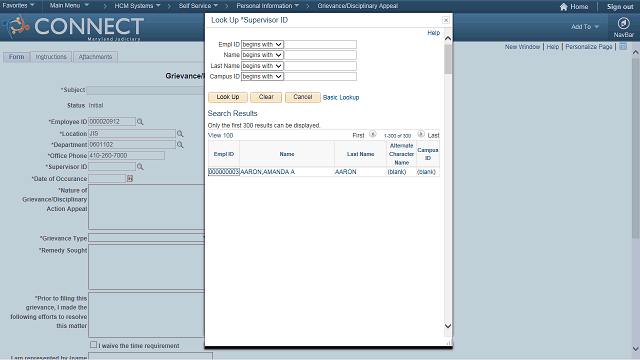This screenshot has height=360, width=640.
Task: Click the Supervisor ID input field
Action: coord(112,167)
